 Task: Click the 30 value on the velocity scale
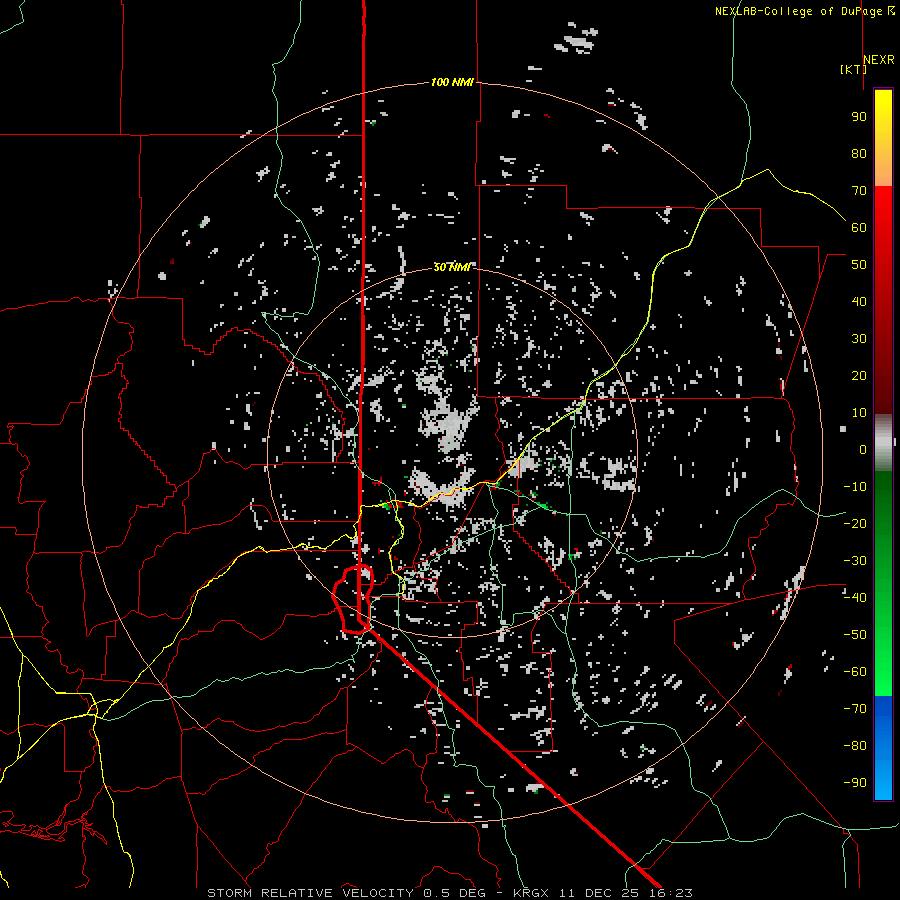tap(859, 339)
